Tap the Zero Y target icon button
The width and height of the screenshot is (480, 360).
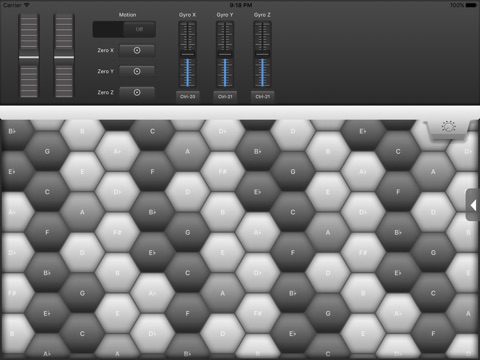137,71
